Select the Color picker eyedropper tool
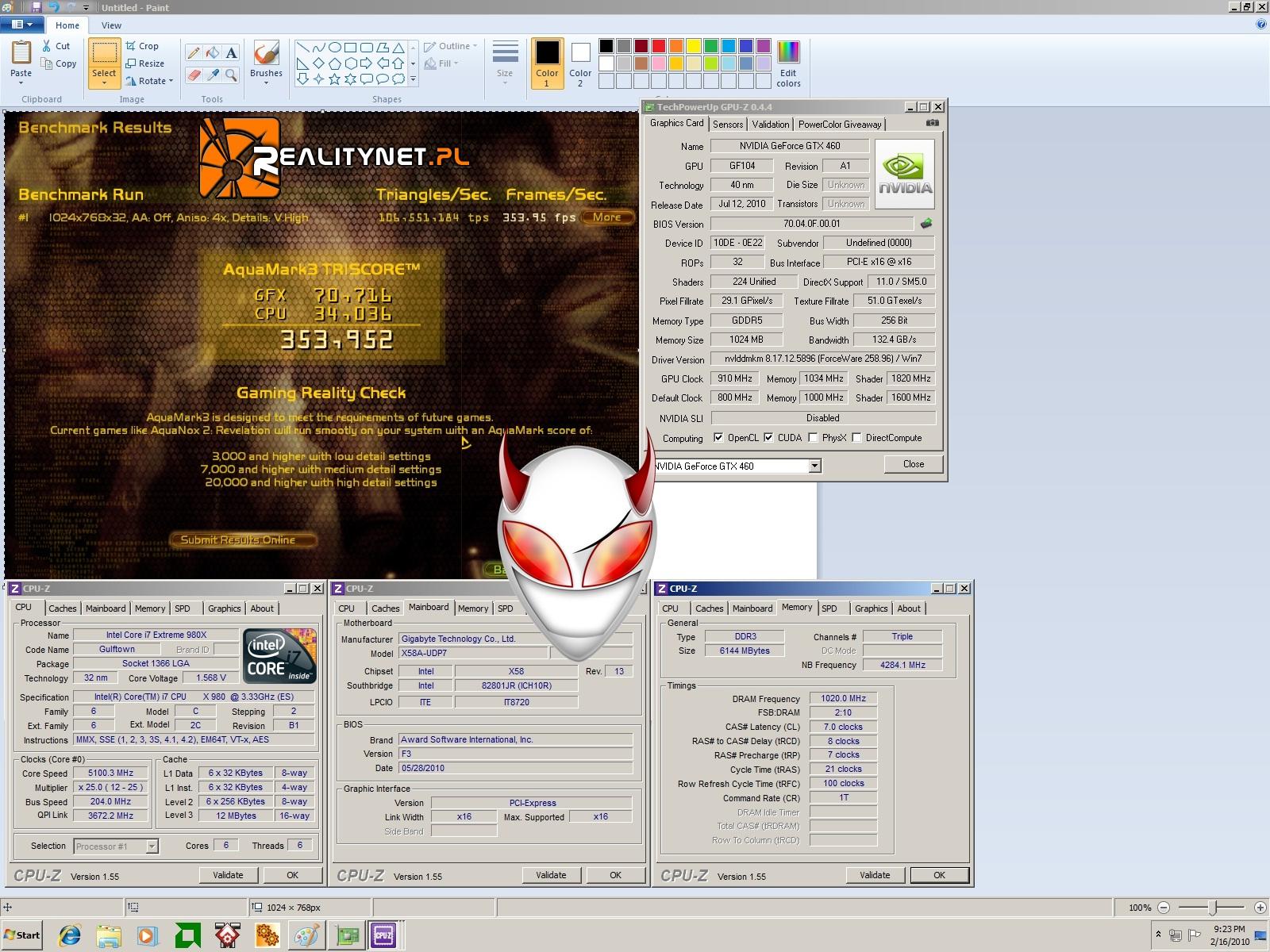1270x952 pixels. point(212,75)
